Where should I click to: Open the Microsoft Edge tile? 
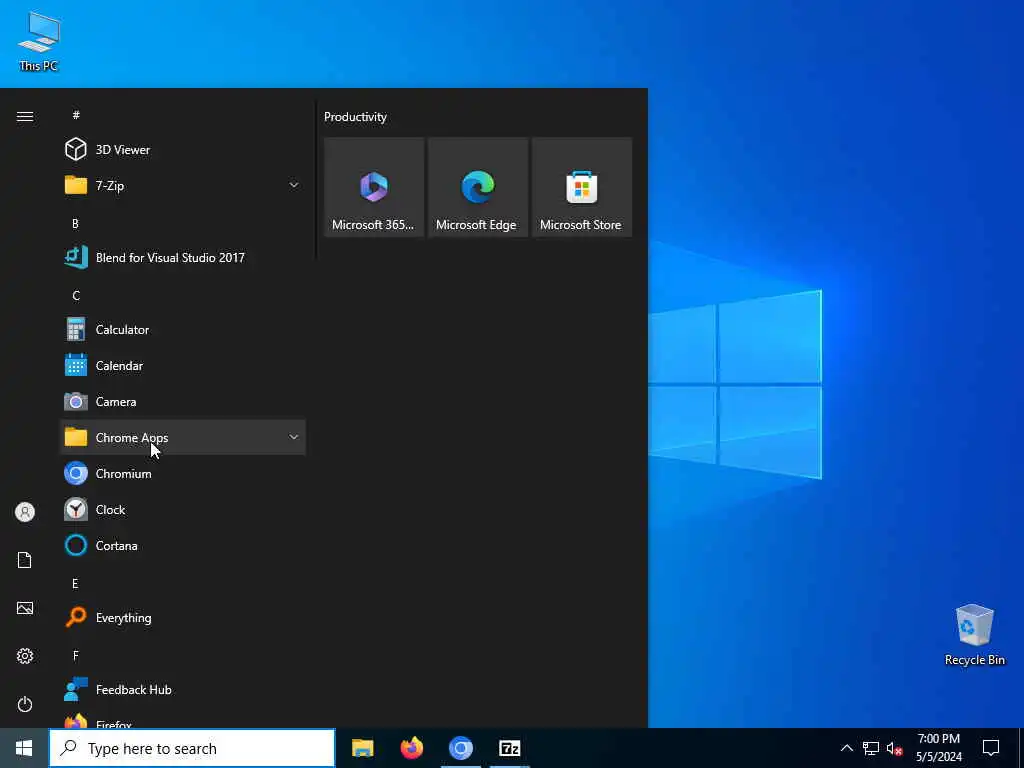[478, 187]
